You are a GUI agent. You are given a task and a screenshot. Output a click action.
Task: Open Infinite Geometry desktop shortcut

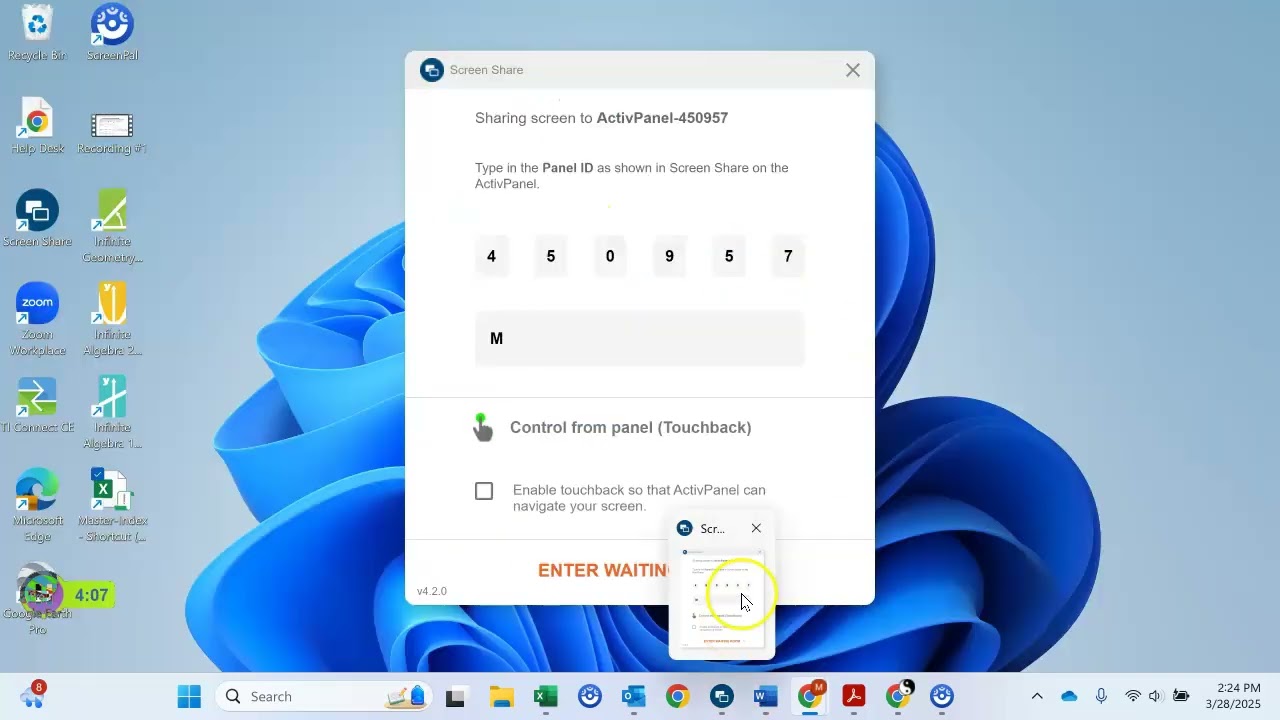point(112,227)
